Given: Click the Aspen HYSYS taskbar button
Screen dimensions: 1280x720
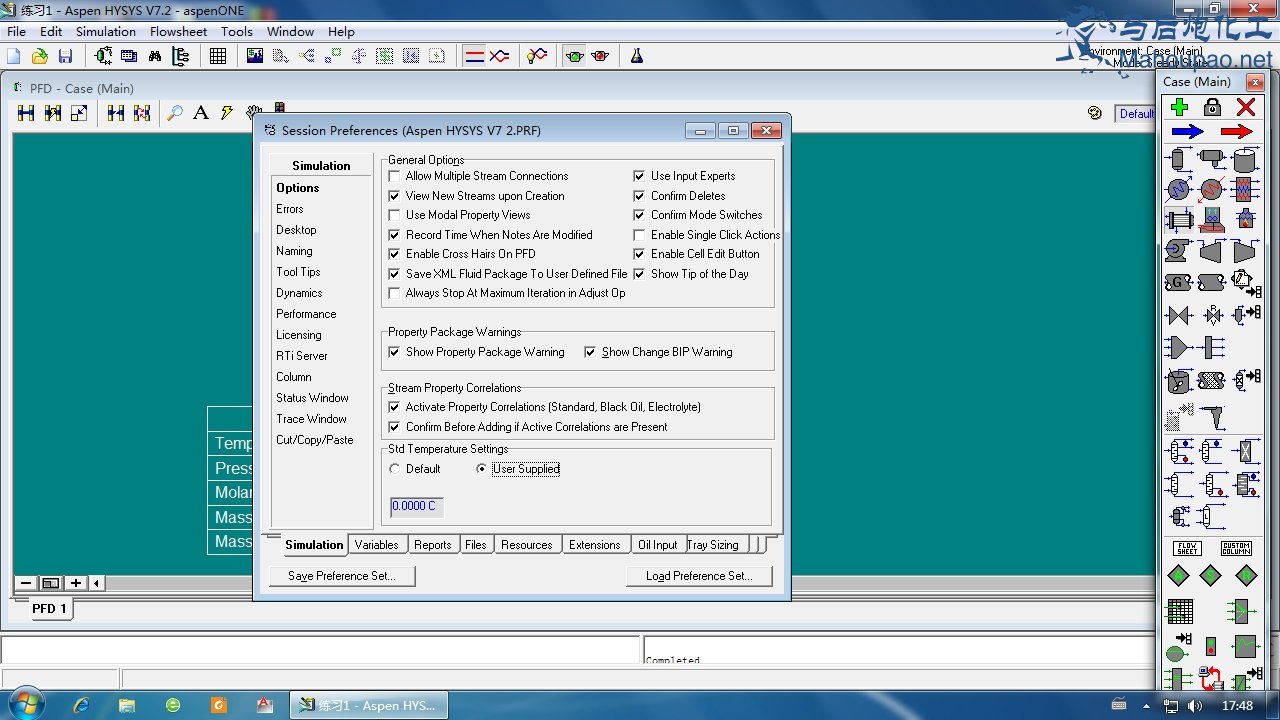Looking at the screenshot, I should click(369, 705).
